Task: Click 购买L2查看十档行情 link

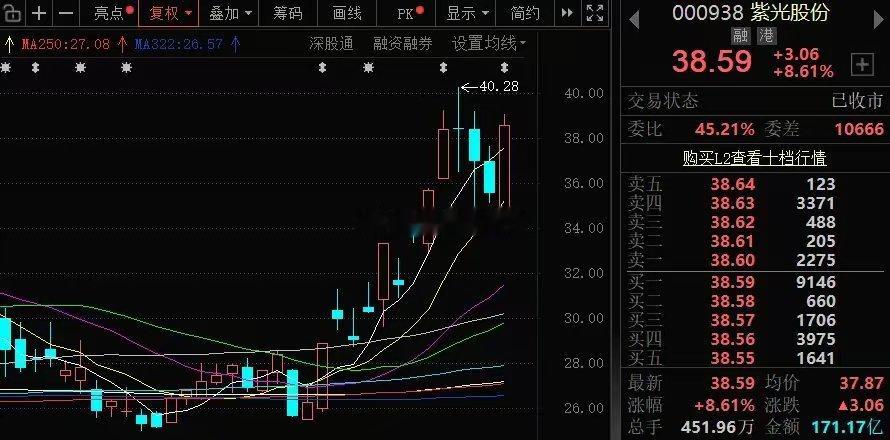Action: (754, 158)
